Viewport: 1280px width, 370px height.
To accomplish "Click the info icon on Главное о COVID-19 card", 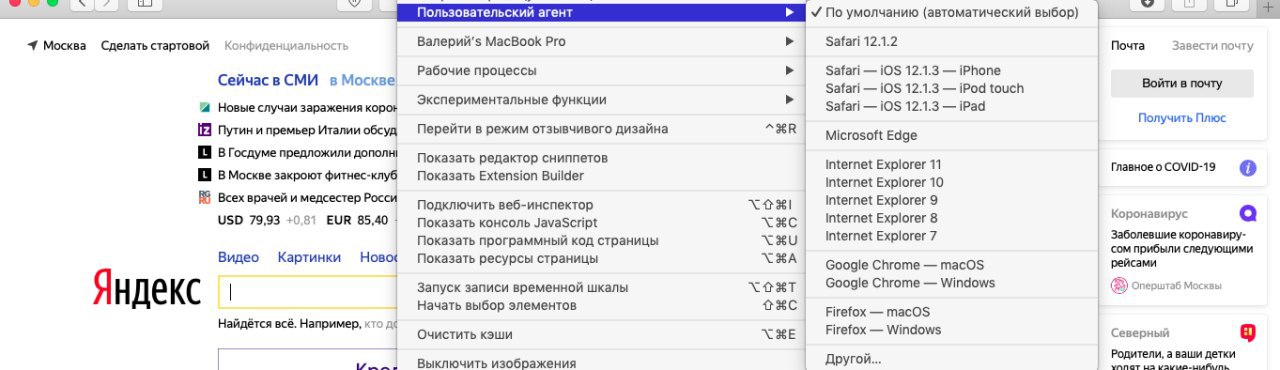I will (x=1248, y=167).
